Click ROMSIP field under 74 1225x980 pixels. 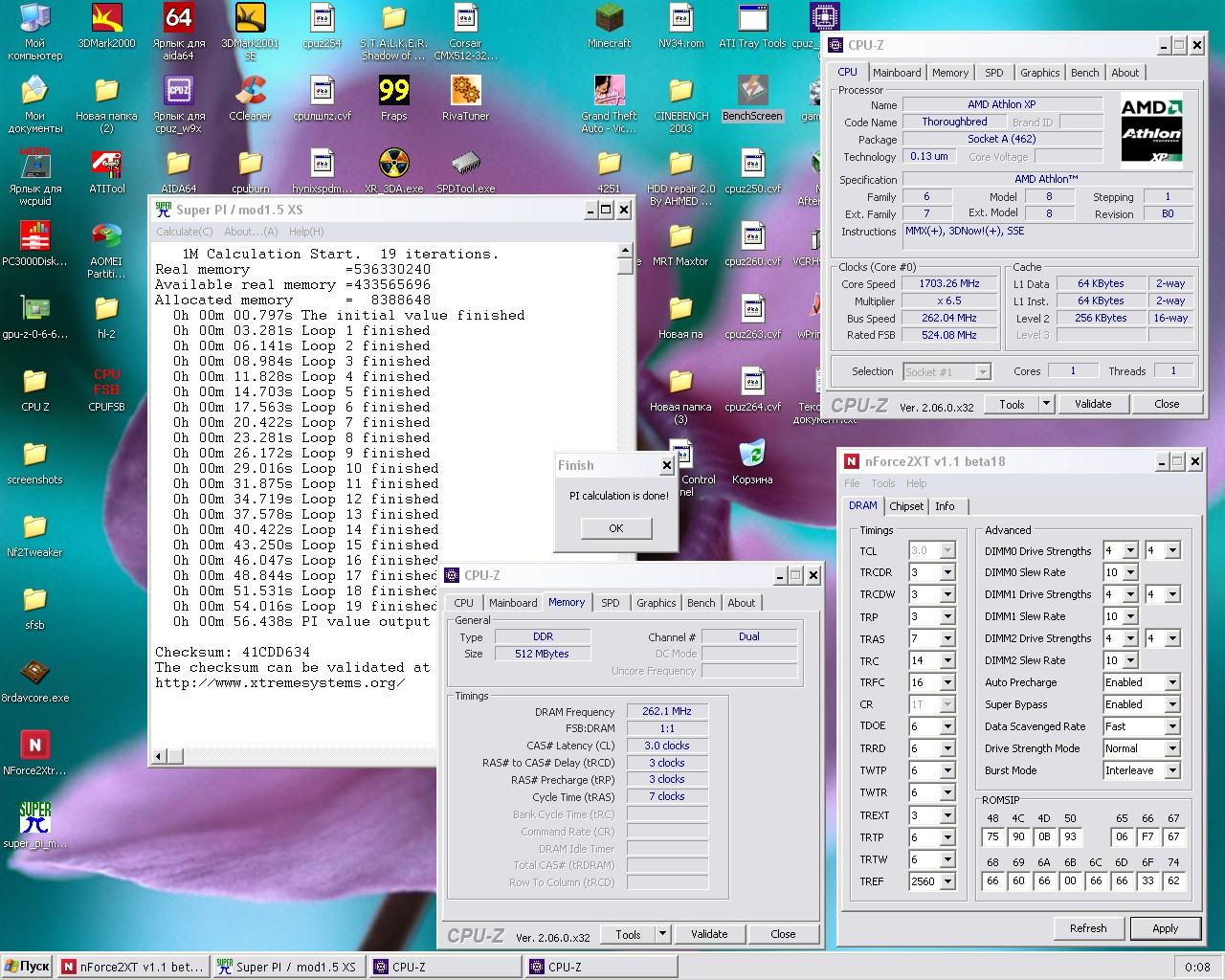click(1173, 880)
